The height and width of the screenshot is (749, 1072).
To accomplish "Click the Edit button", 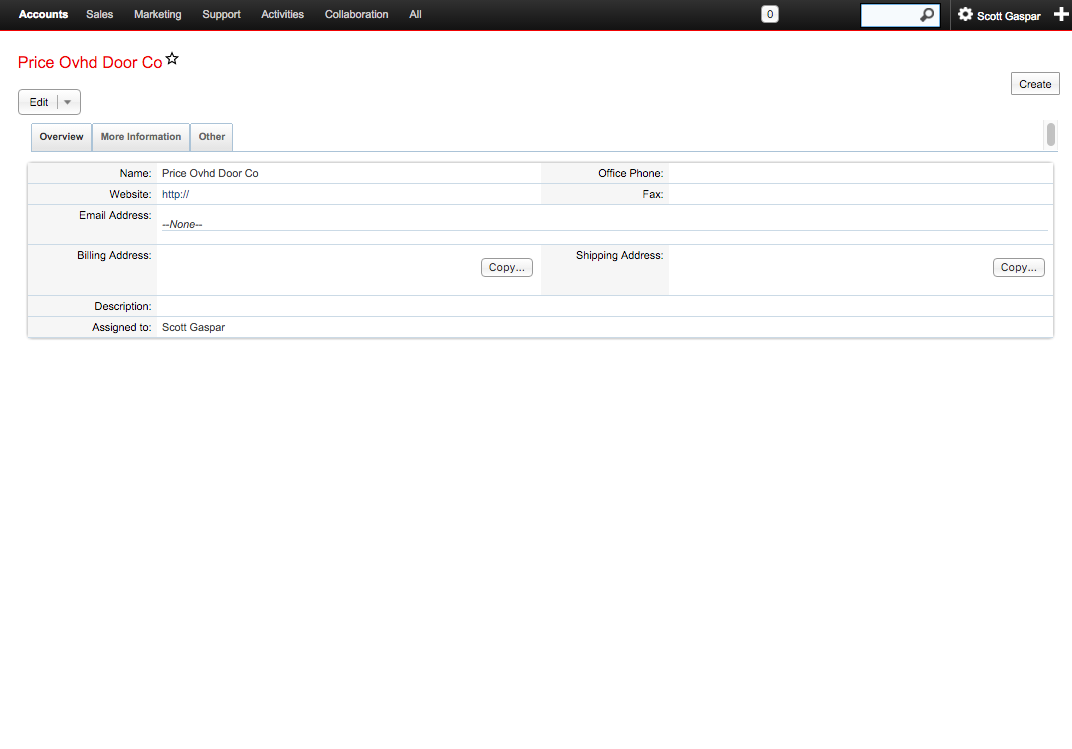I will (x=39, y=103).
